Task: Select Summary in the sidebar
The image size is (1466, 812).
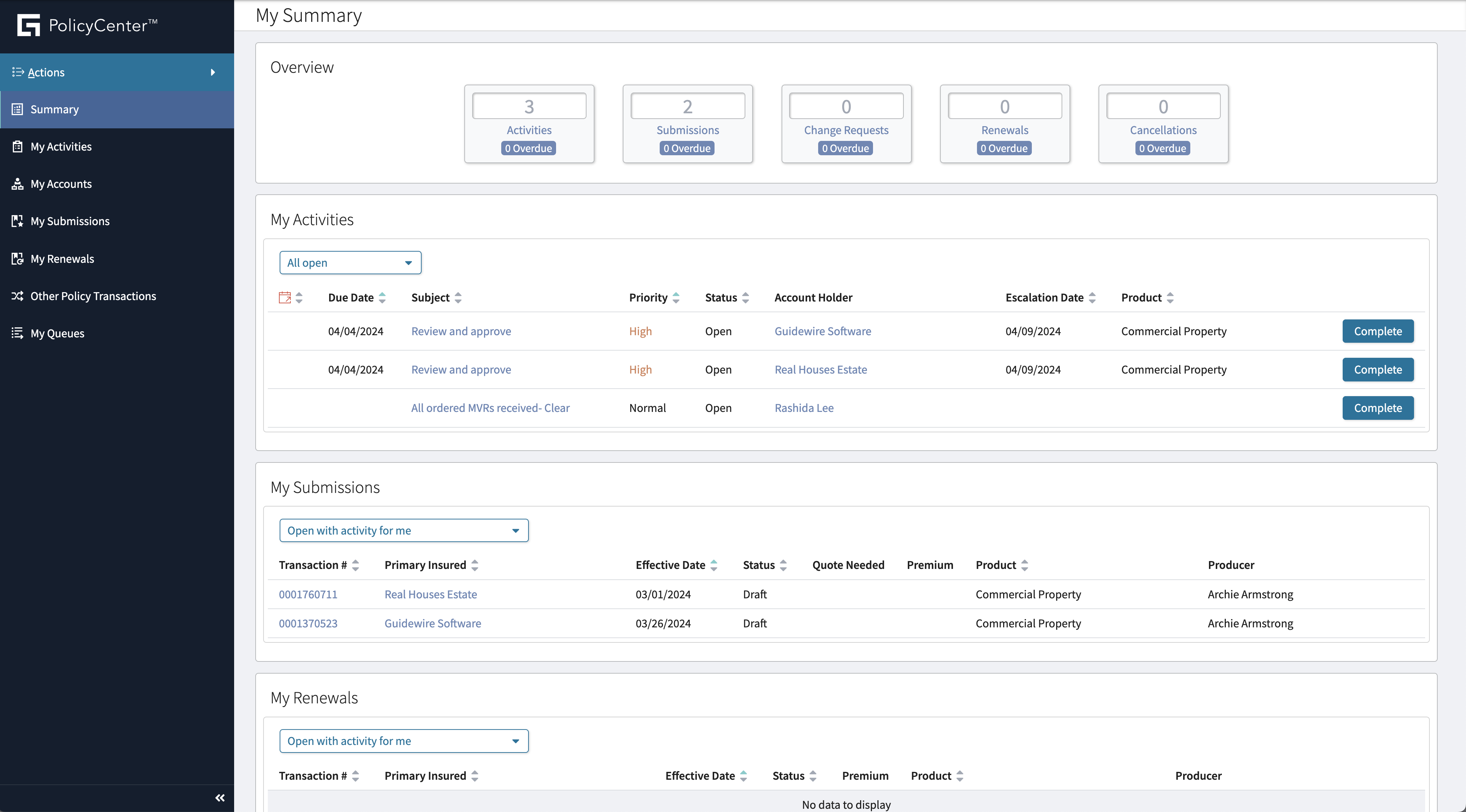Action: [x=54, y=109]
